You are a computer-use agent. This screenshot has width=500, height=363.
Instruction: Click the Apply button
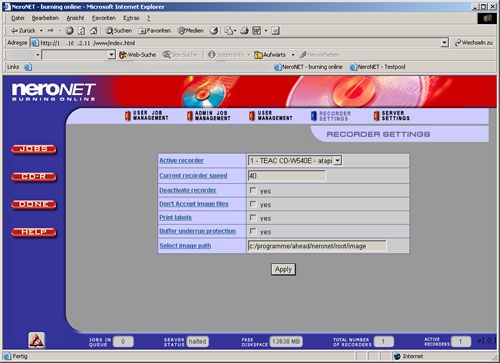coord(283,269)
